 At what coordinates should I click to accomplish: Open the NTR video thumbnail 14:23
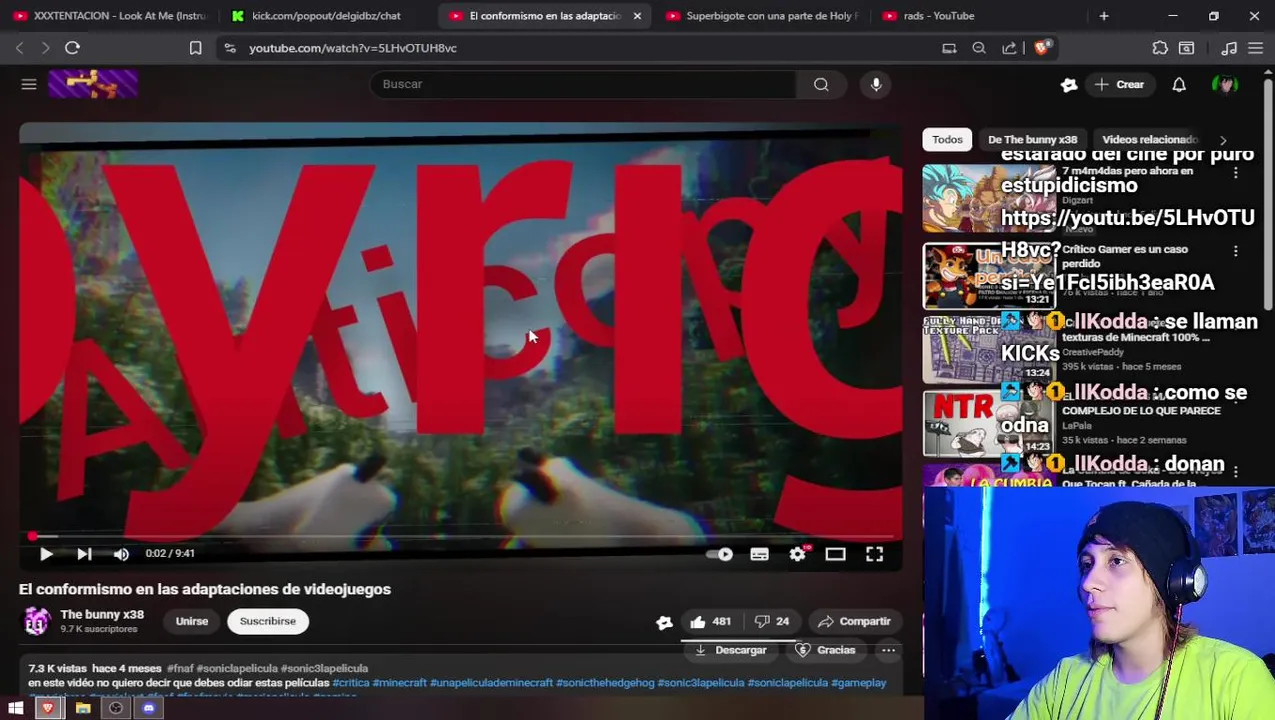point(988,422)
